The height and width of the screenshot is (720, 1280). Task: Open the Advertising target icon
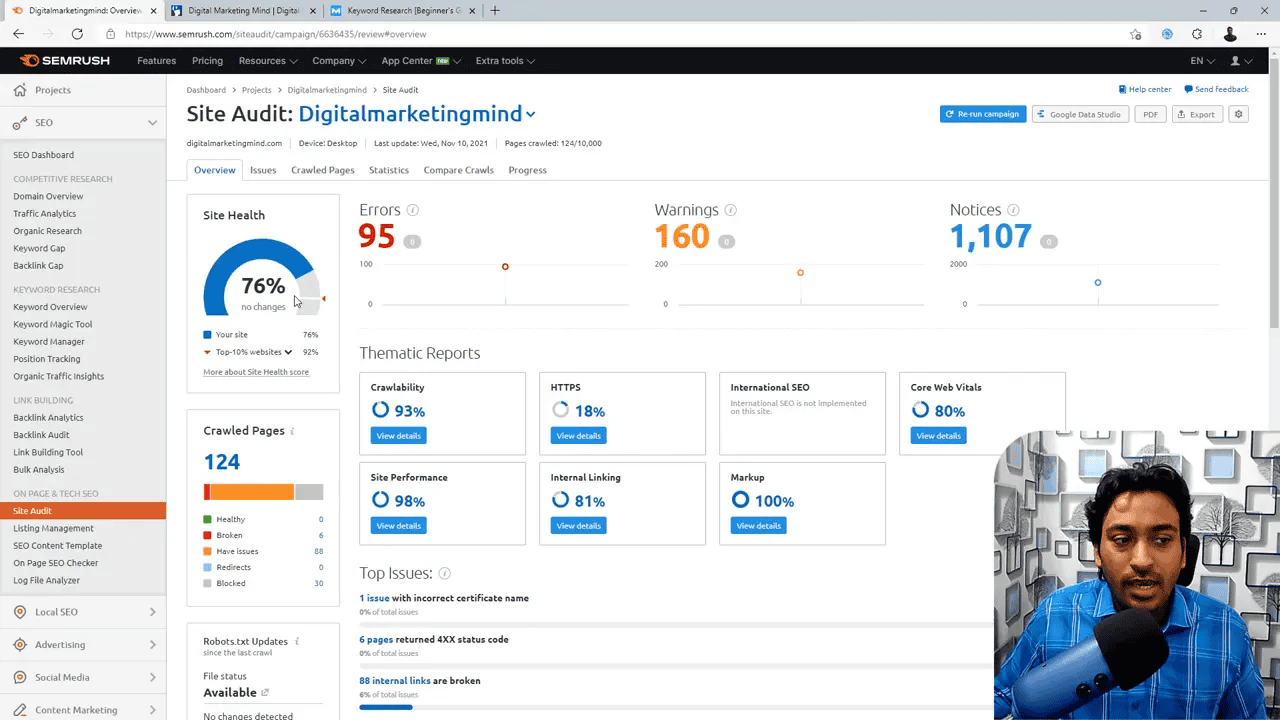coord(19,644)
